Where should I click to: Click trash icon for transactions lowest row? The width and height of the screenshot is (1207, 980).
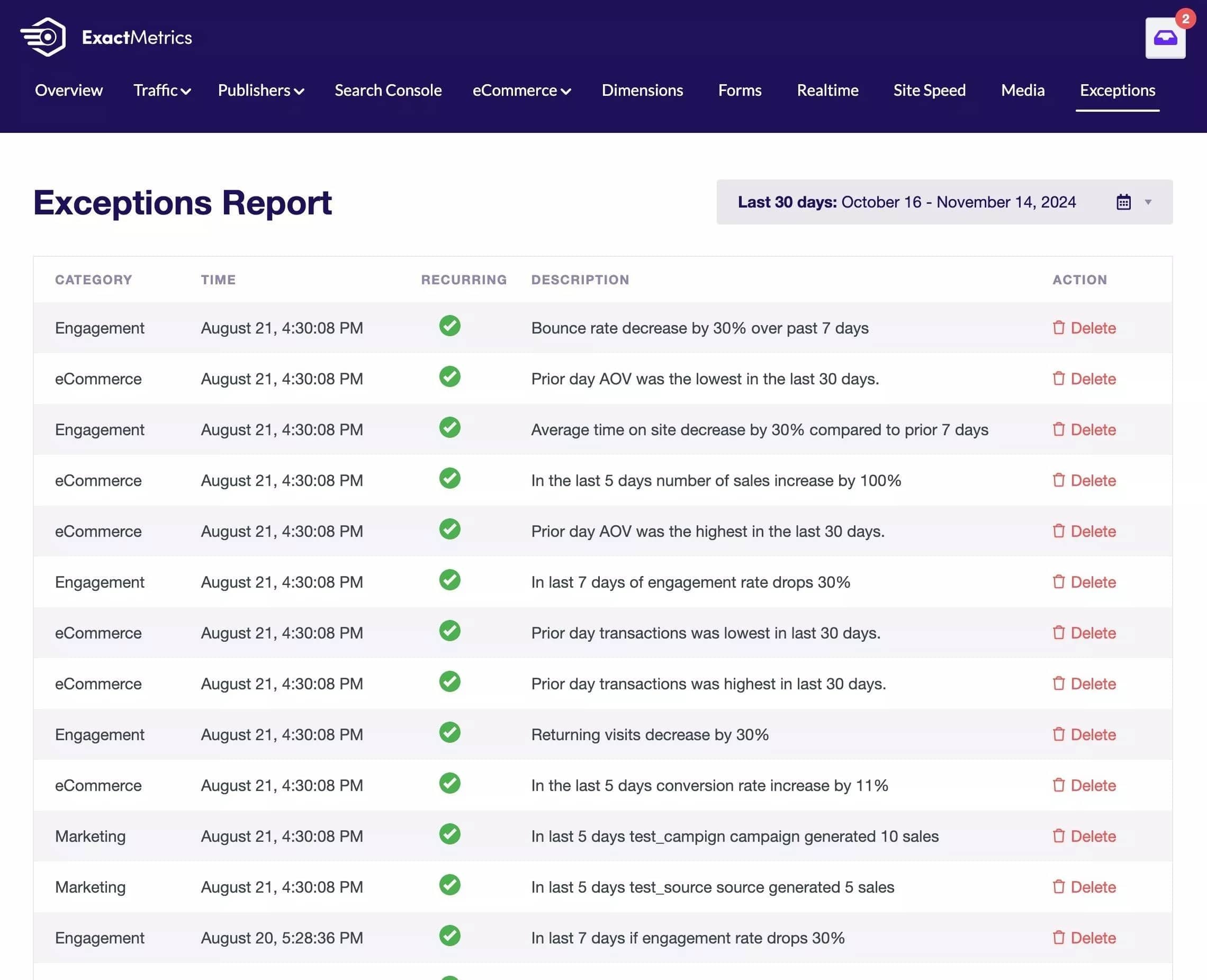[x=1059, y=633]
